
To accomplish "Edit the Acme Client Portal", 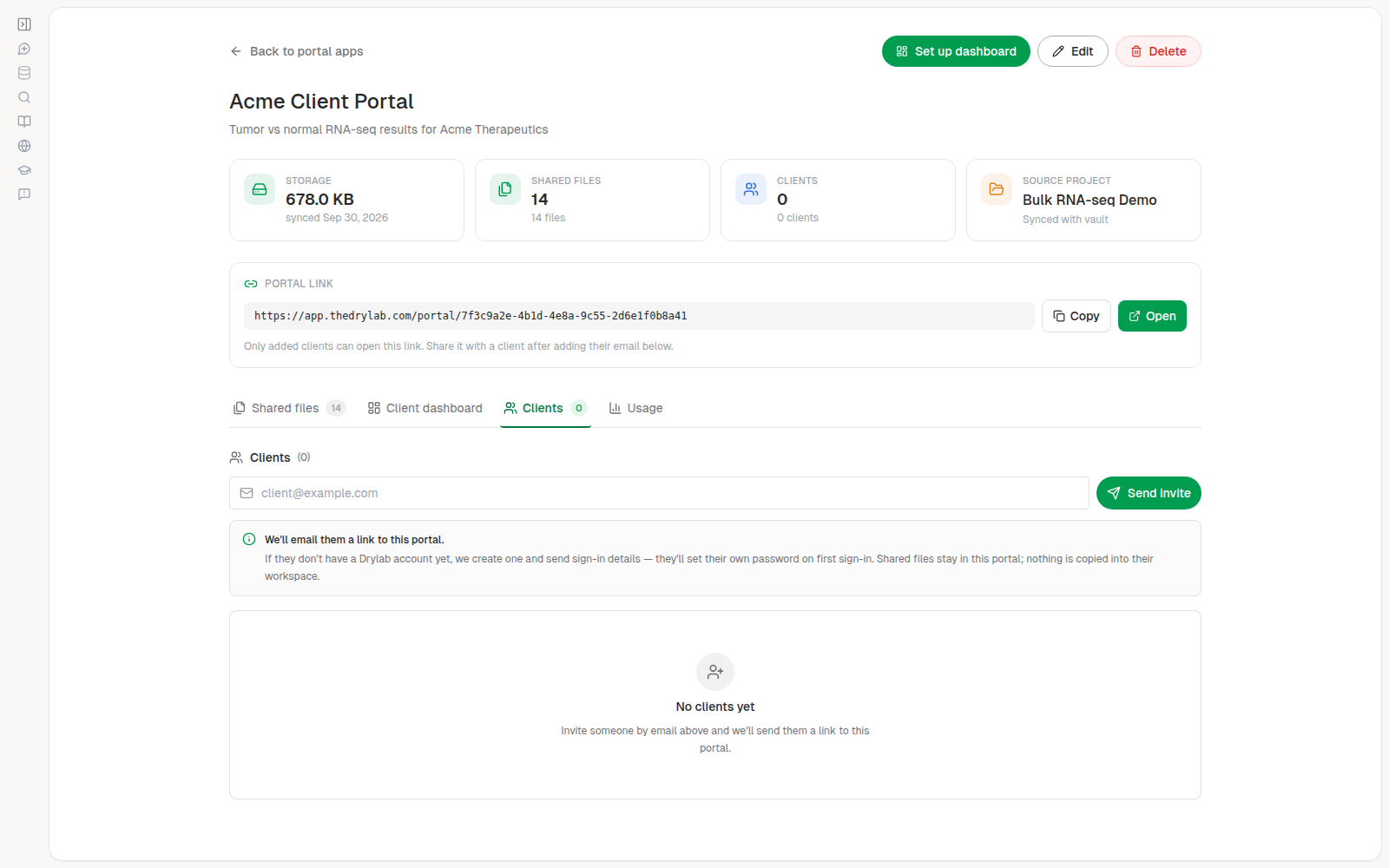I will tap(1073, 51).
